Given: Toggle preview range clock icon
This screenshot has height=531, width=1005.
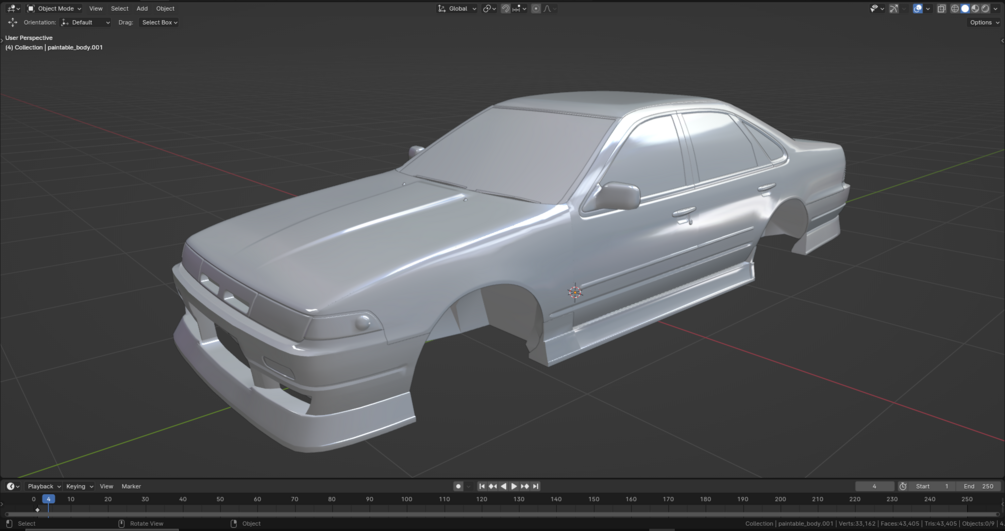Looking at the screenshot, I should [902, 486].
